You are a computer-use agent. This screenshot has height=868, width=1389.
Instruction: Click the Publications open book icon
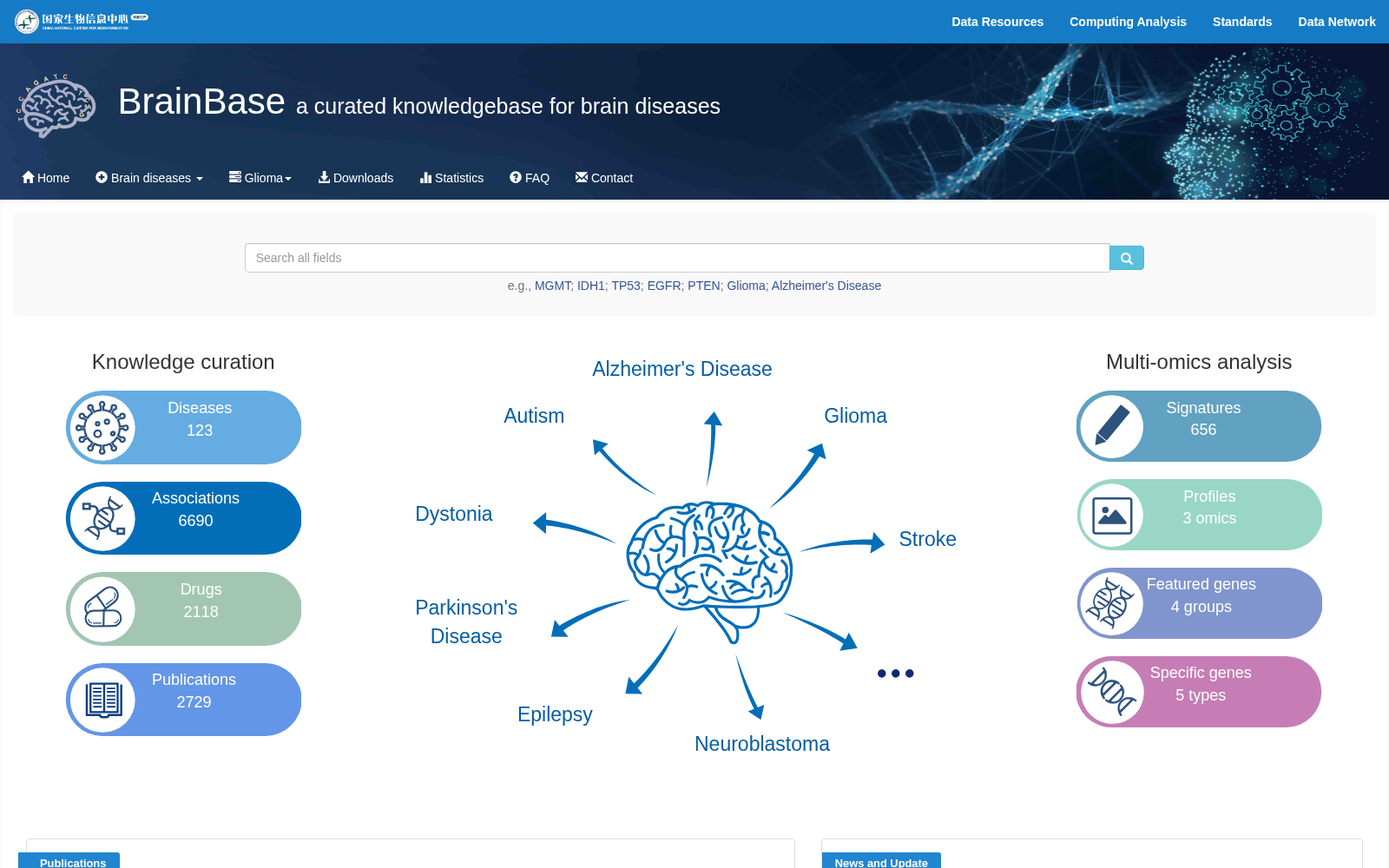pyautogui.click(x=103, y=700)
